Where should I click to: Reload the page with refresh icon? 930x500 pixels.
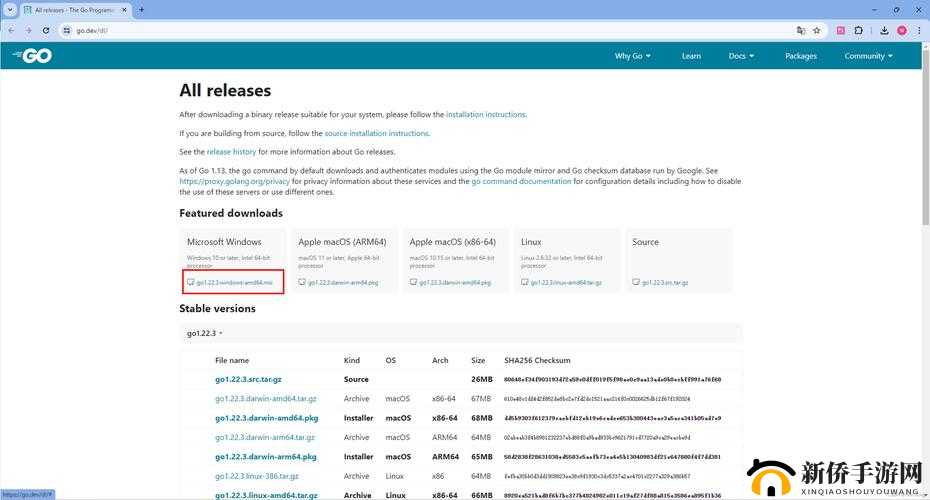point(46,31)
